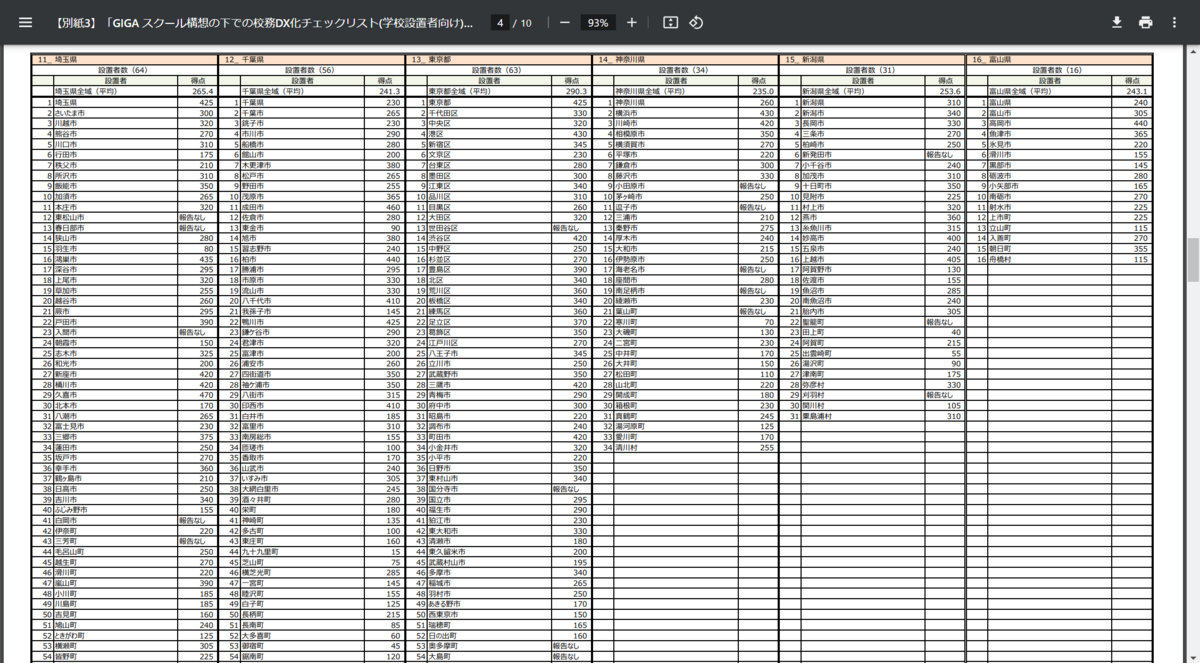Select "川越市" in Saitama table
This screenshot has height=663, width=1200.
(x=64, y=123)
